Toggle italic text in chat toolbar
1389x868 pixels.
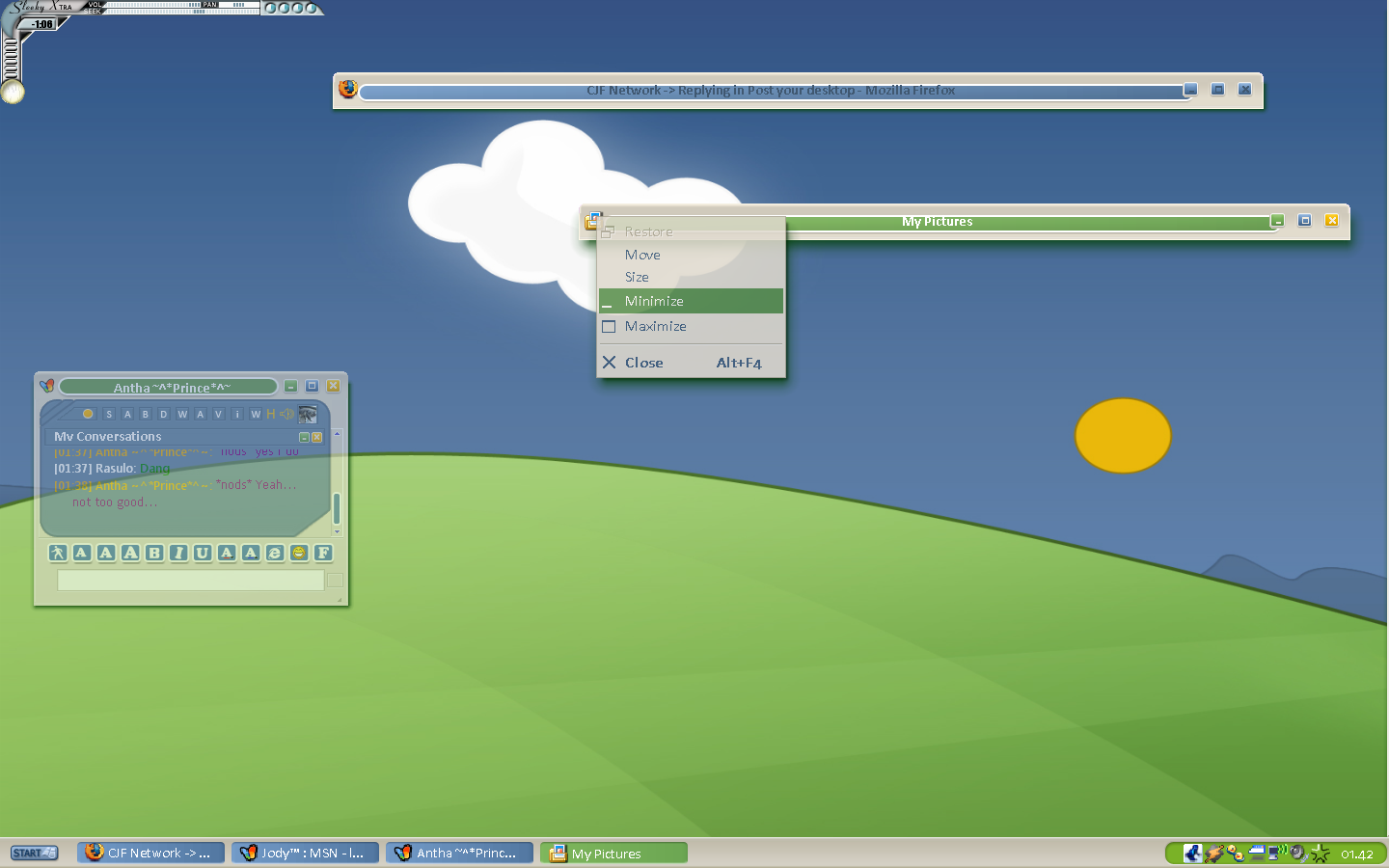(x=178, y=553)
